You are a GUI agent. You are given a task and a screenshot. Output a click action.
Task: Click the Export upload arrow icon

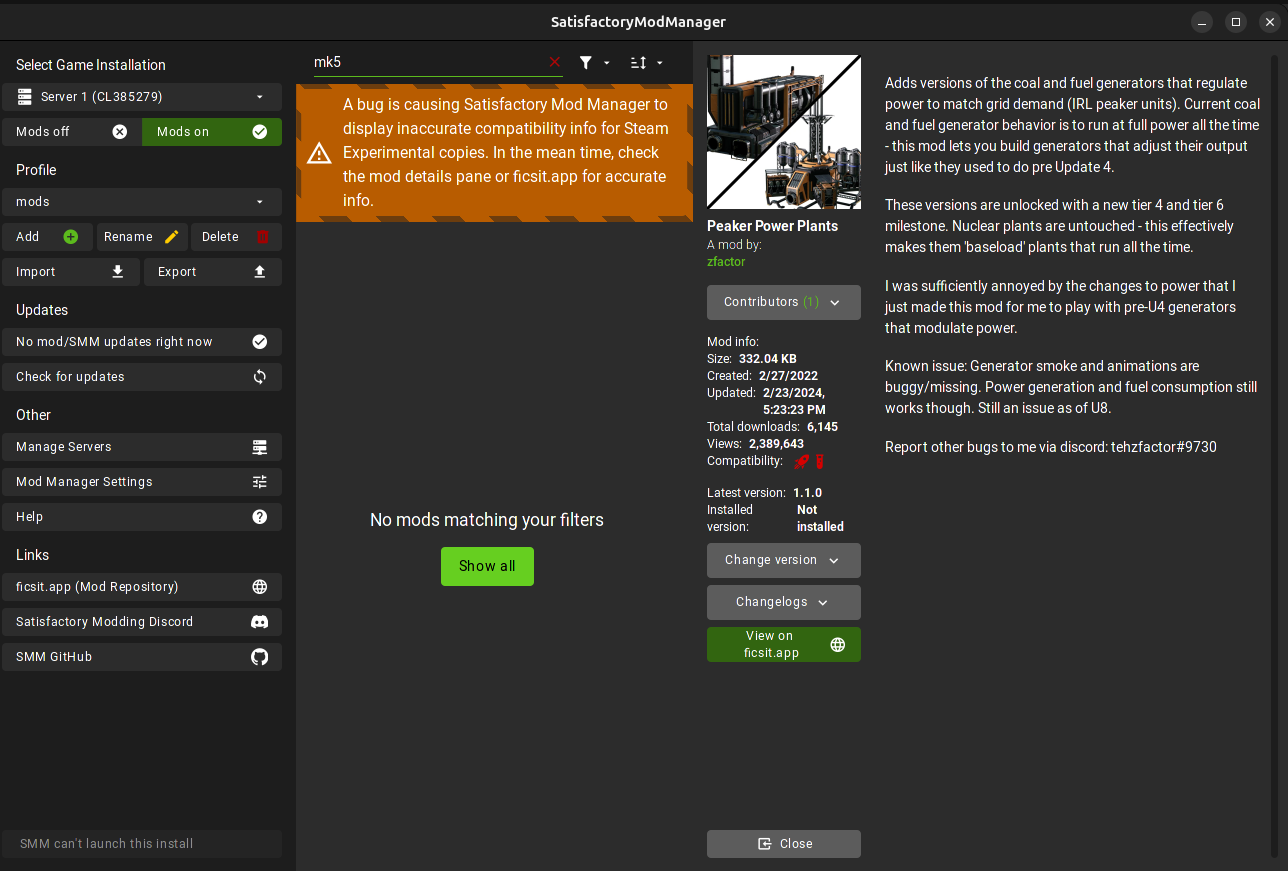pyautogui.click(x=260, y=272)
